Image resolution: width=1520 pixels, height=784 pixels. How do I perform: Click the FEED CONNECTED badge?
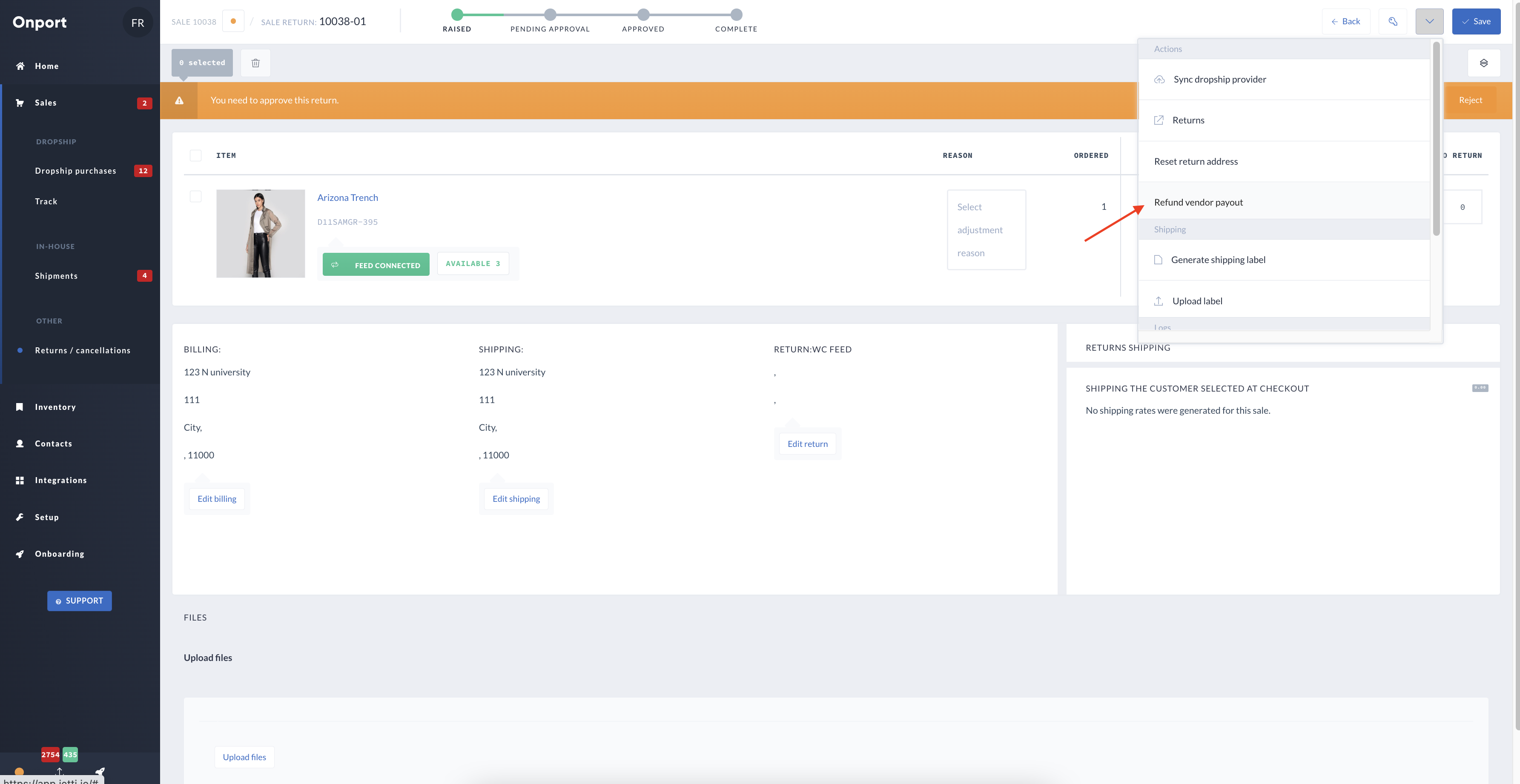[376, 264]
